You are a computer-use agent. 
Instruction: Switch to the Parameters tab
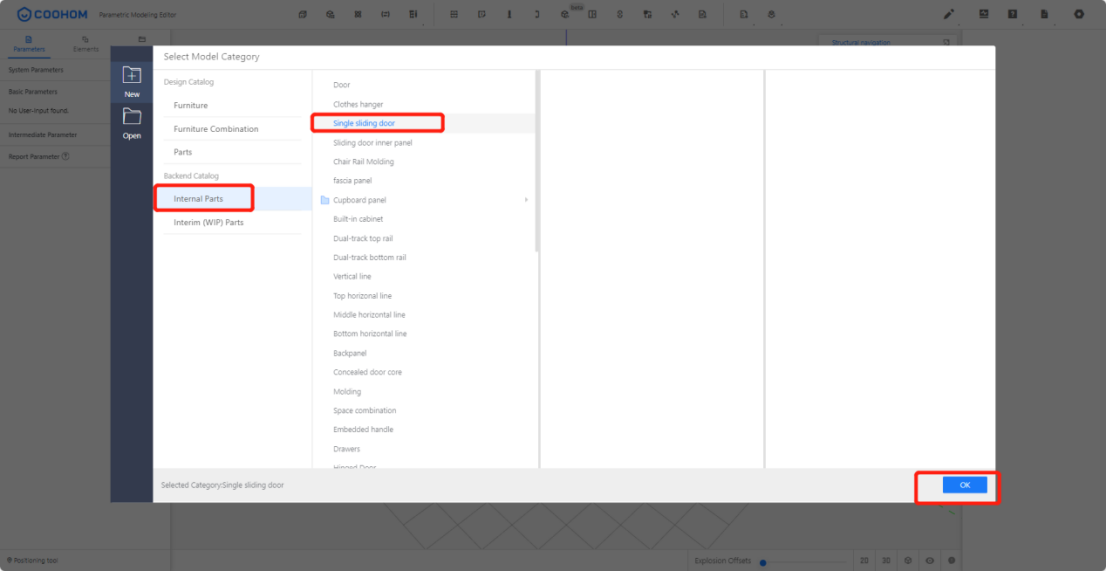click(29, 44)
